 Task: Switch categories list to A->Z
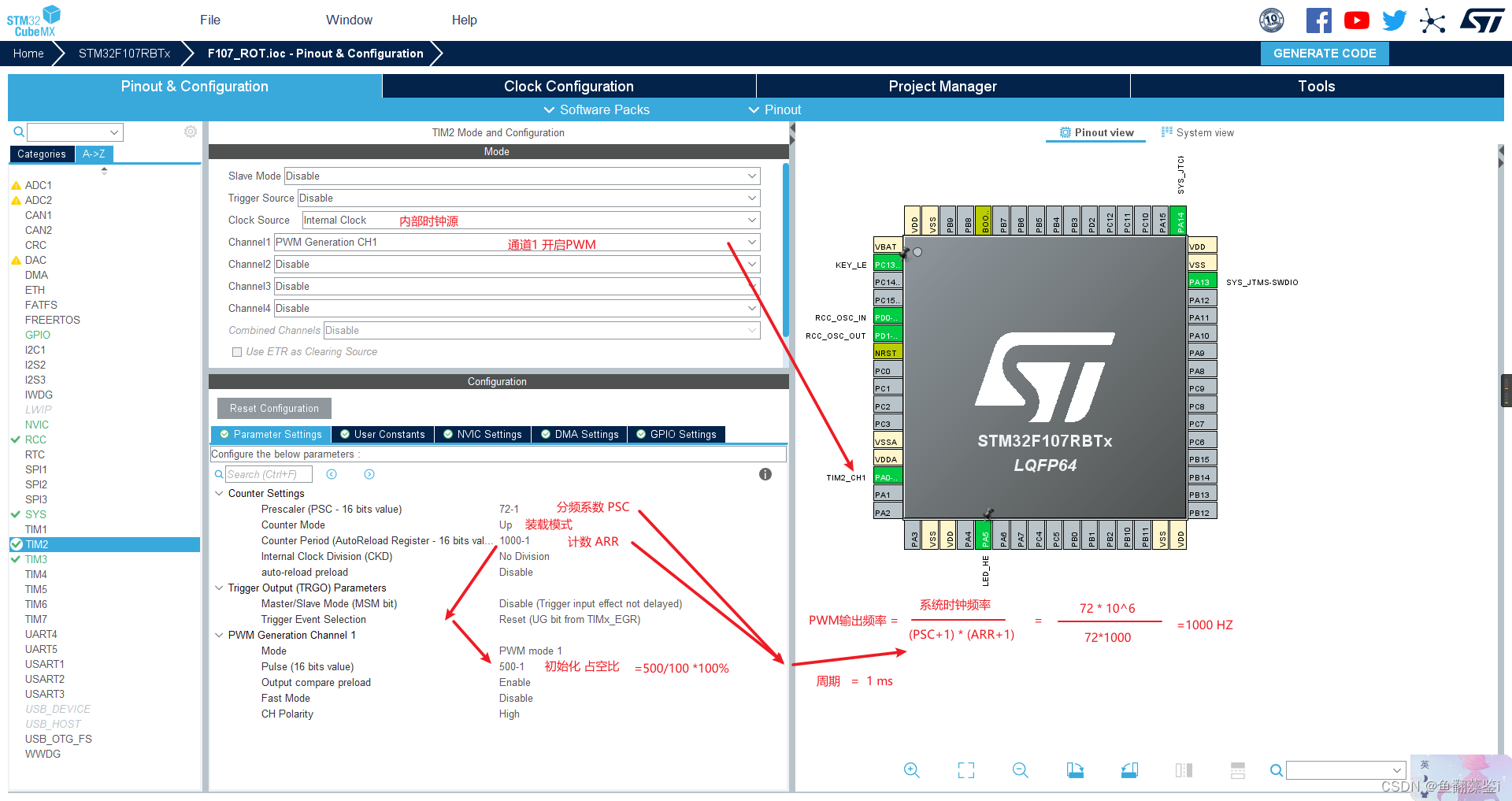click(x=94, y=154)
